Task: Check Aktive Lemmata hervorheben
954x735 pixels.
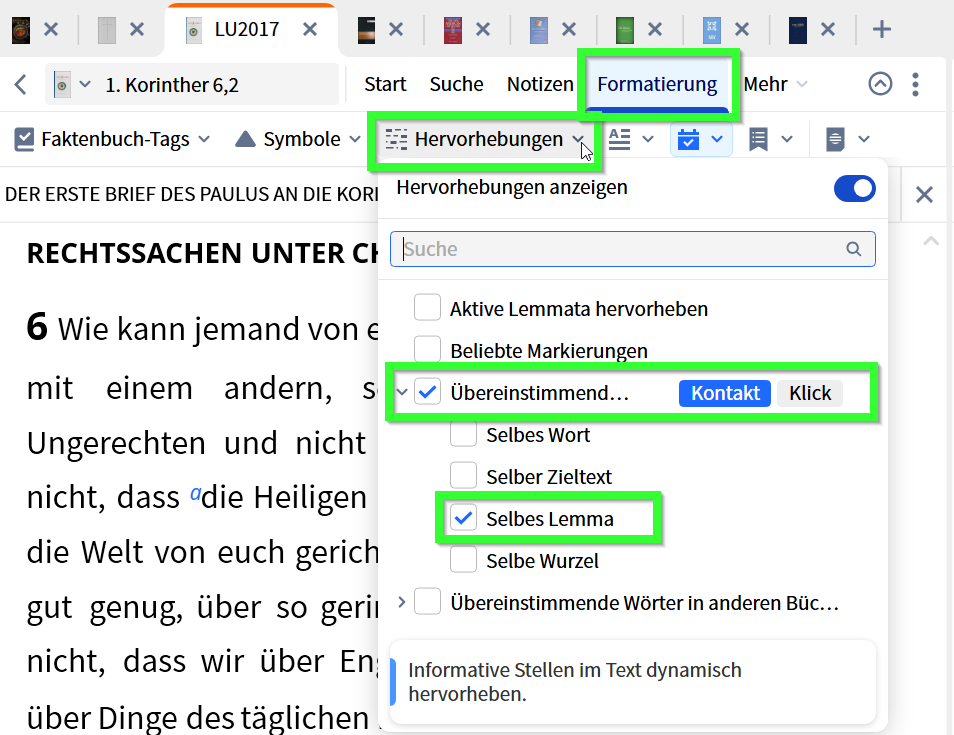Action: (x=427, y=307)
